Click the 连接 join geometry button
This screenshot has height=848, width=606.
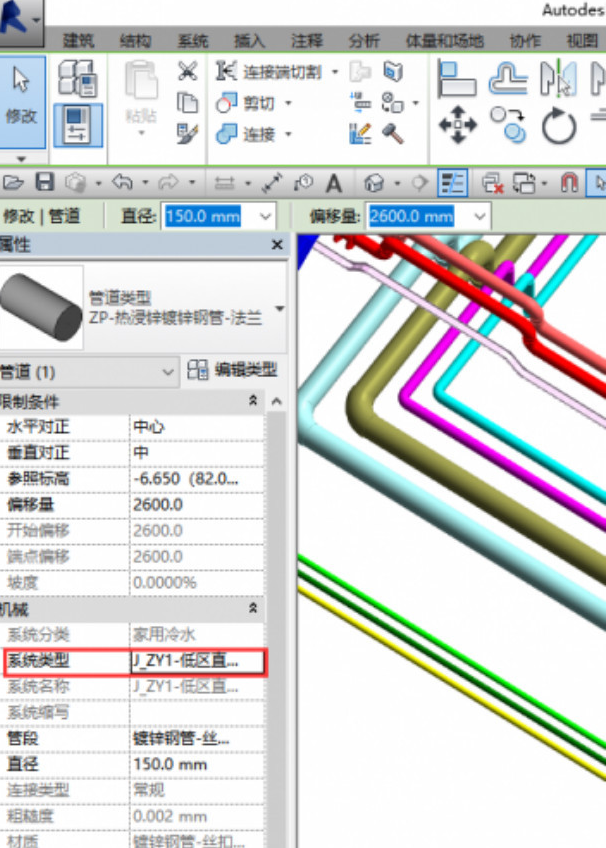click(x=250, y=134)
